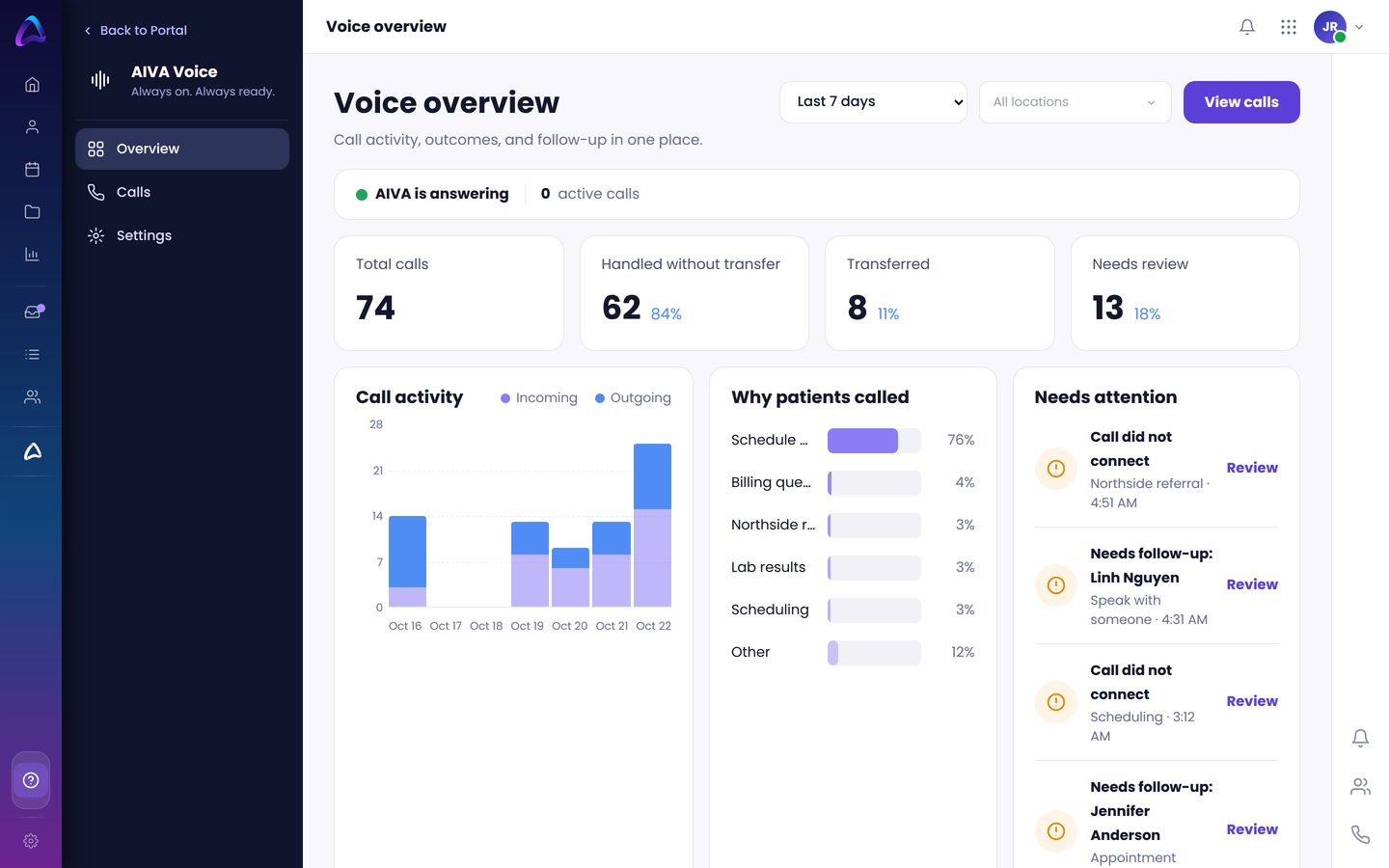Open the home icon in left rail
Viewport: 1389px width, 868px height.
32,85
